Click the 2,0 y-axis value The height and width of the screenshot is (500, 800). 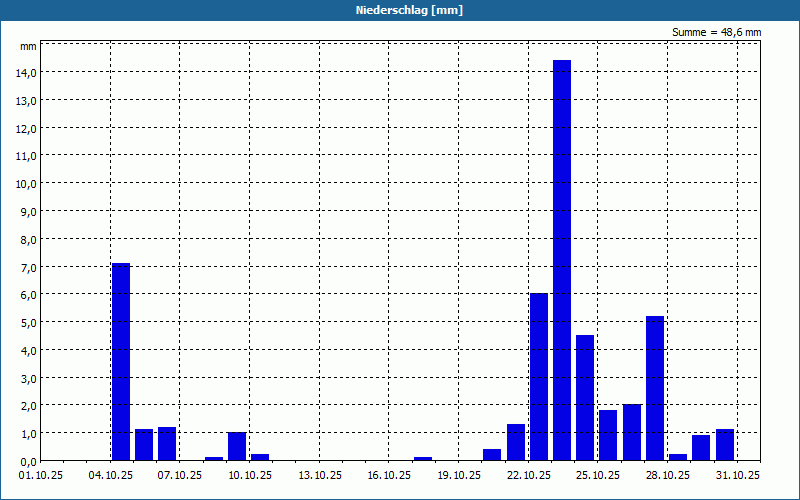tap(28, 406)
